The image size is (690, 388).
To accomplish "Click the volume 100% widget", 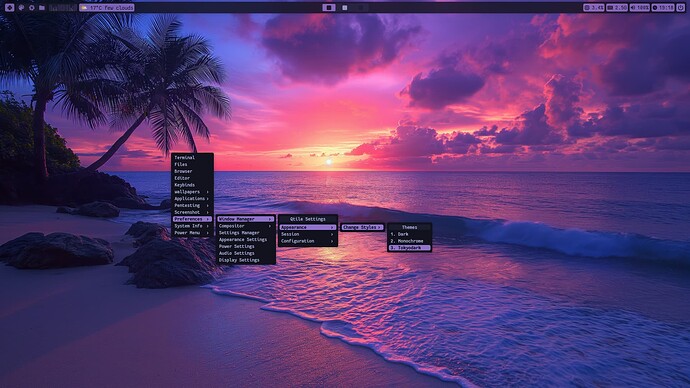I will tap(640, 7).
